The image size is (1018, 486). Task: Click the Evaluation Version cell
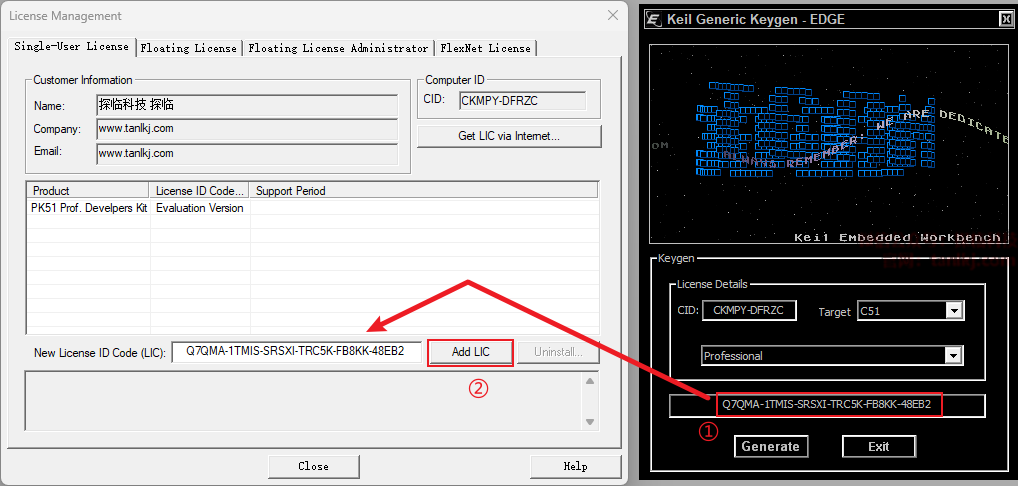200,208
